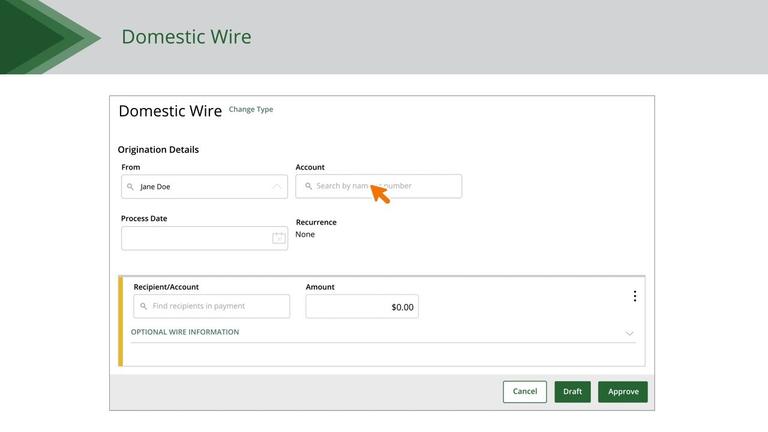This screenshot has width=768, height=432.
Task: Click the Optional Wire Information chevron
Action: click(629, 333)
